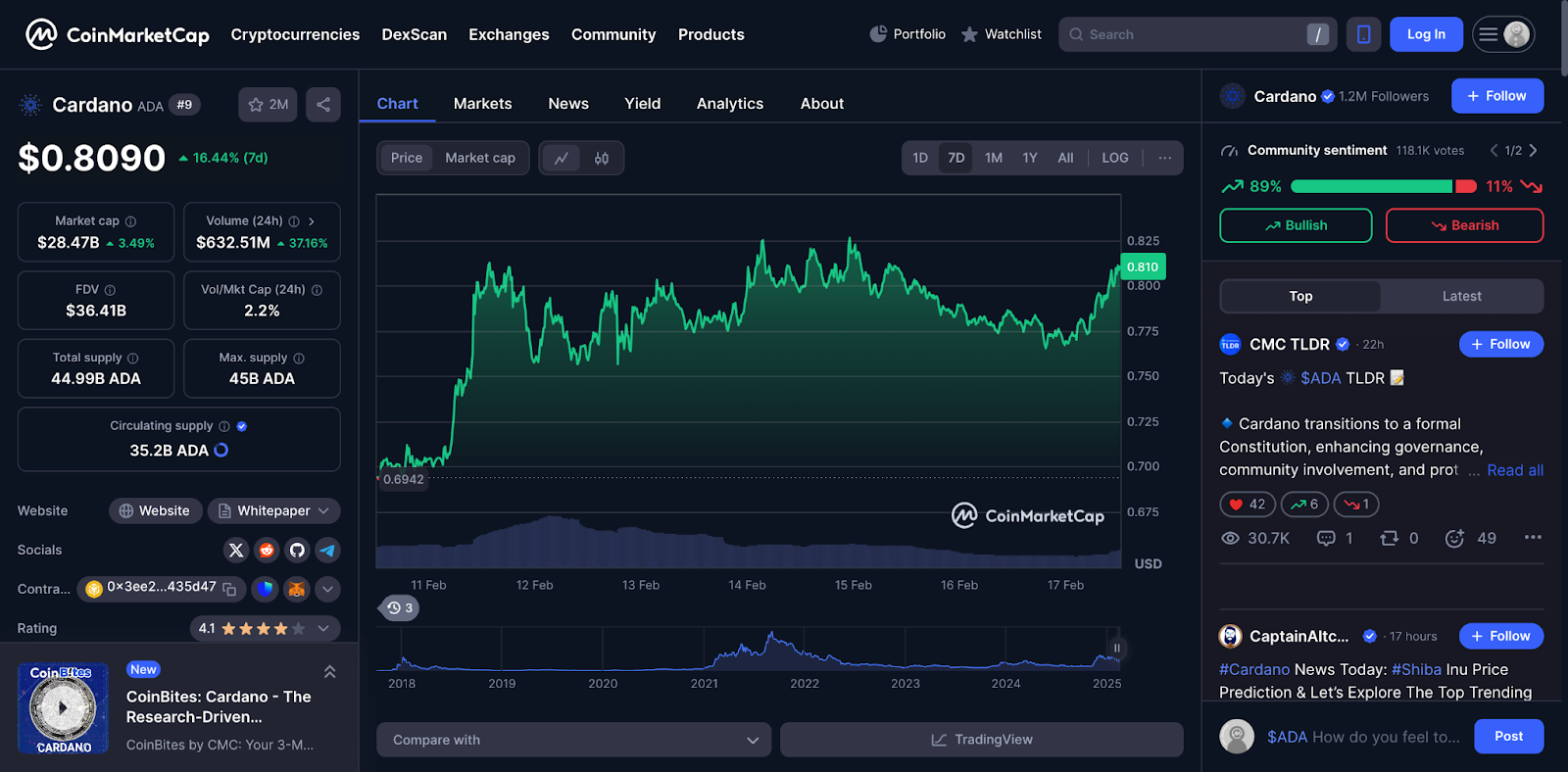Open Cardano Reddit social link

[x=267, y=551]
